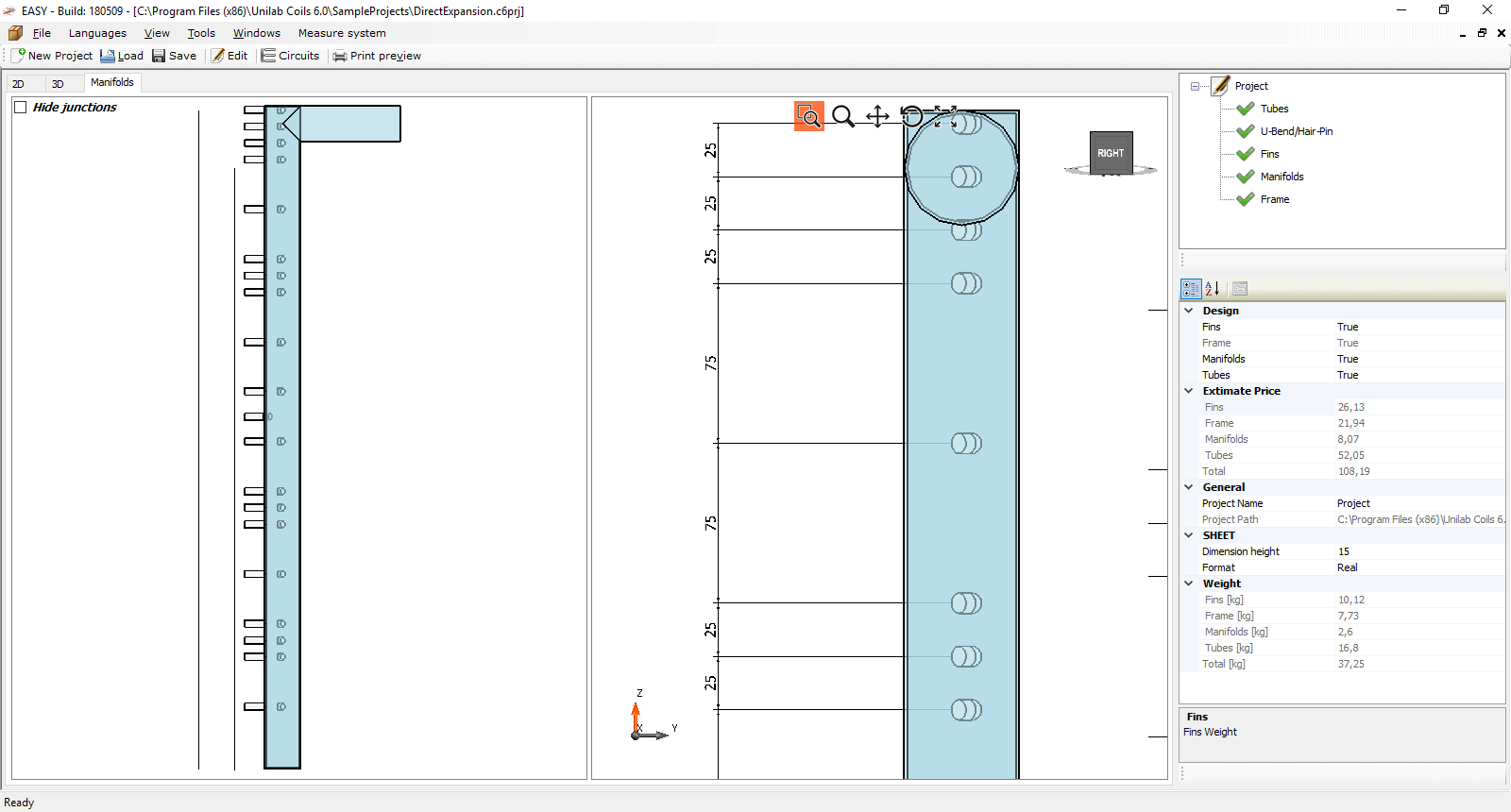Switch properties to categorized view

[1191, 289]
